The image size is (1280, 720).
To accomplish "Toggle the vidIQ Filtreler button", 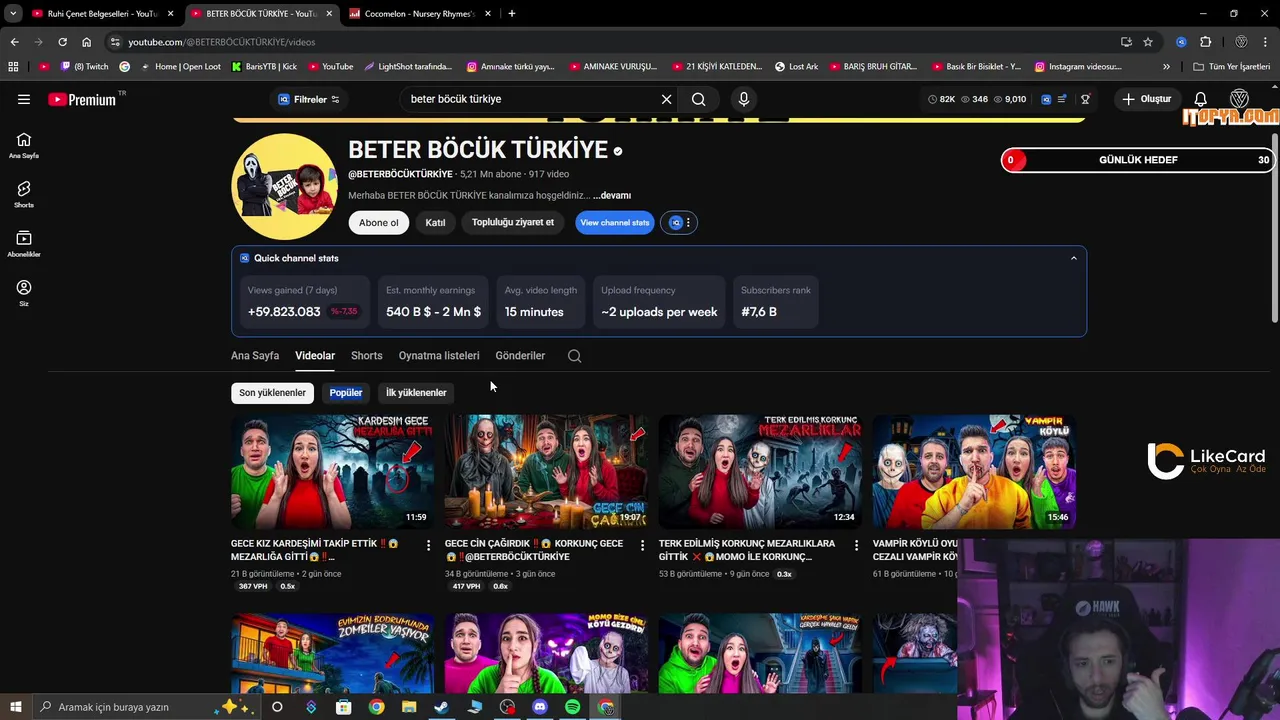I will tap(309, 99).
